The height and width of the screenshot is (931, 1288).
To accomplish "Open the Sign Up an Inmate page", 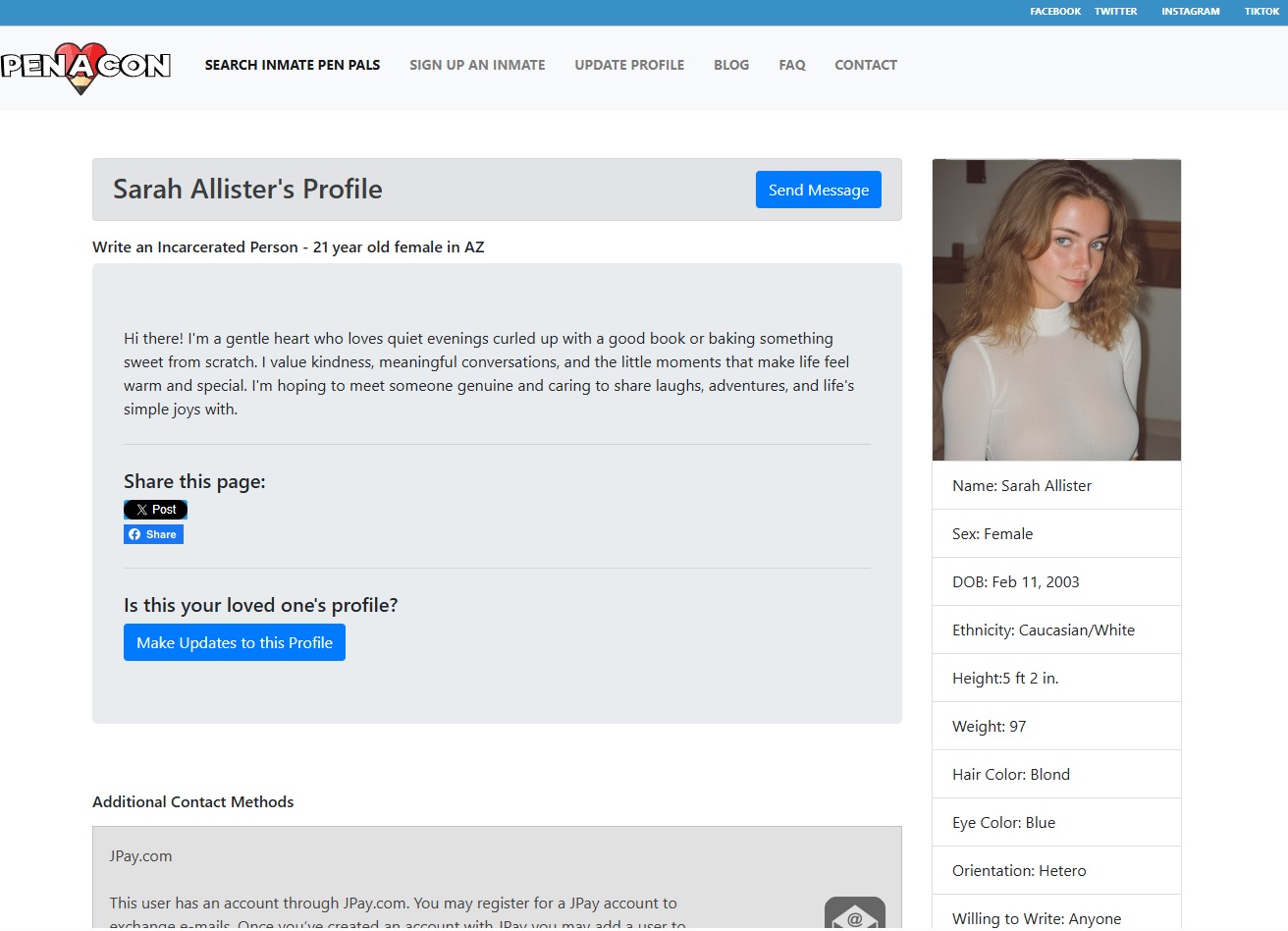I will point(477,65).
